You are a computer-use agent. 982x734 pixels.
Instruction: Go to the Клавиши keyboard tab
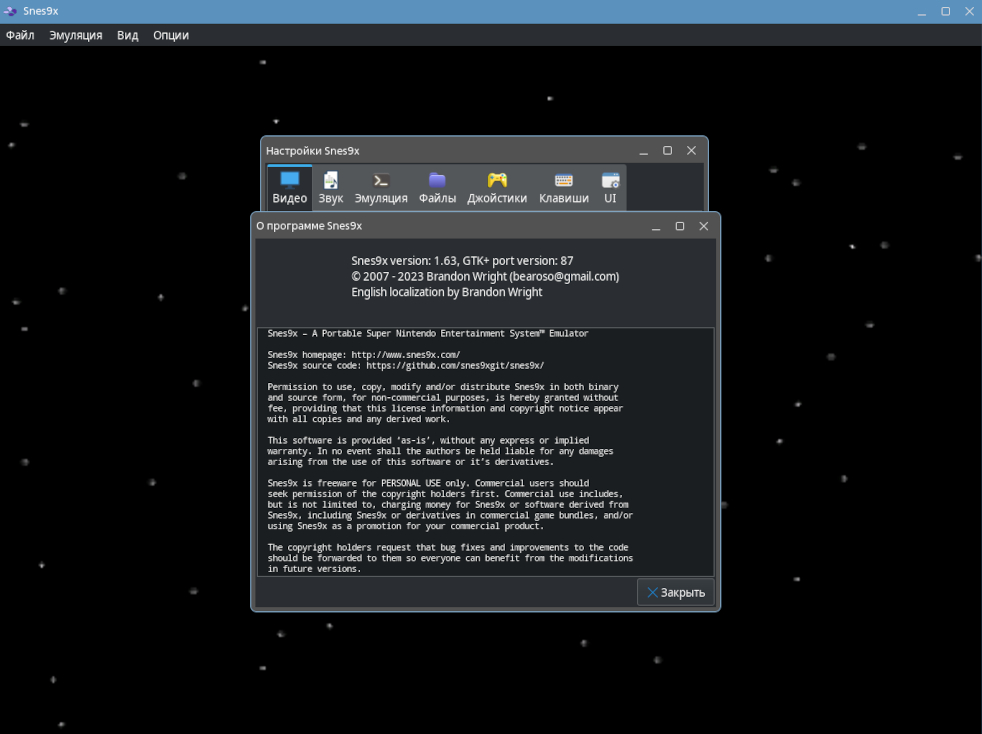(x=564, y=188)
